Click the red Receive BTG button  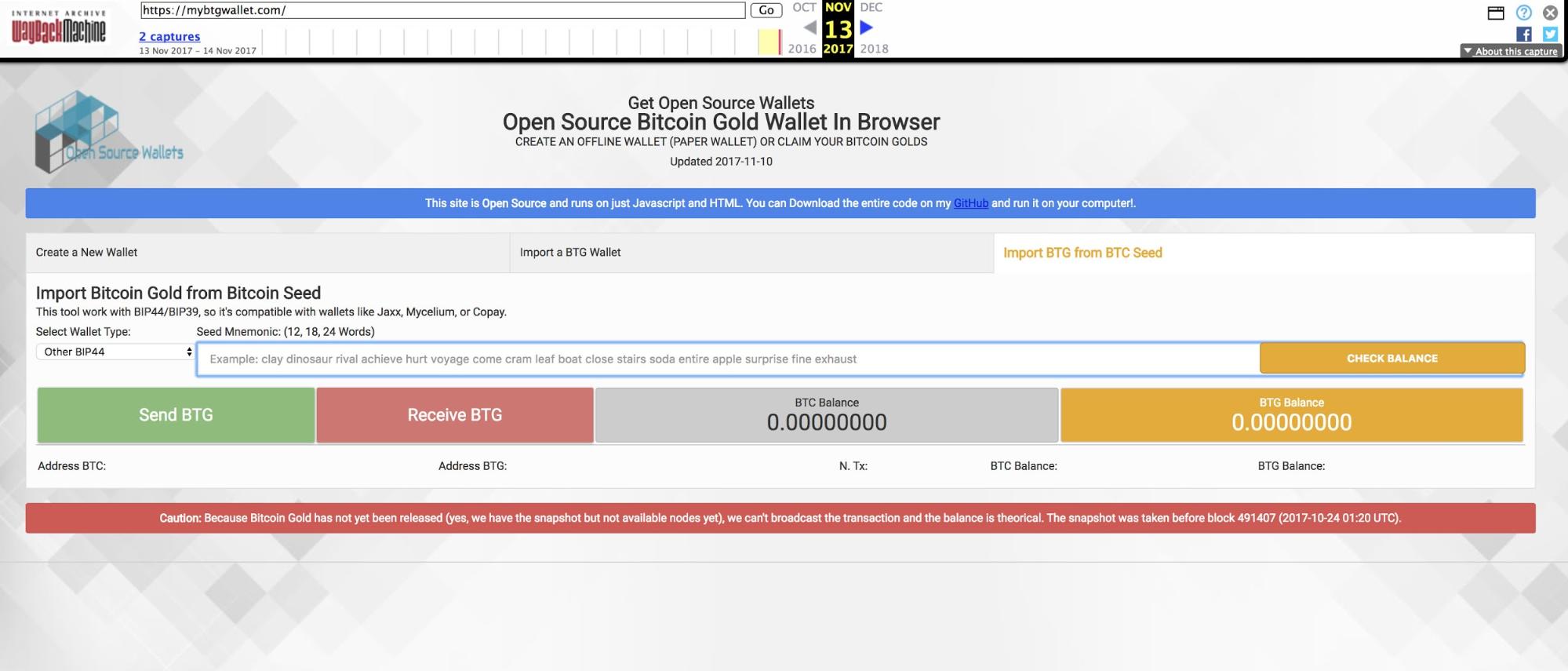coord(455,415)
